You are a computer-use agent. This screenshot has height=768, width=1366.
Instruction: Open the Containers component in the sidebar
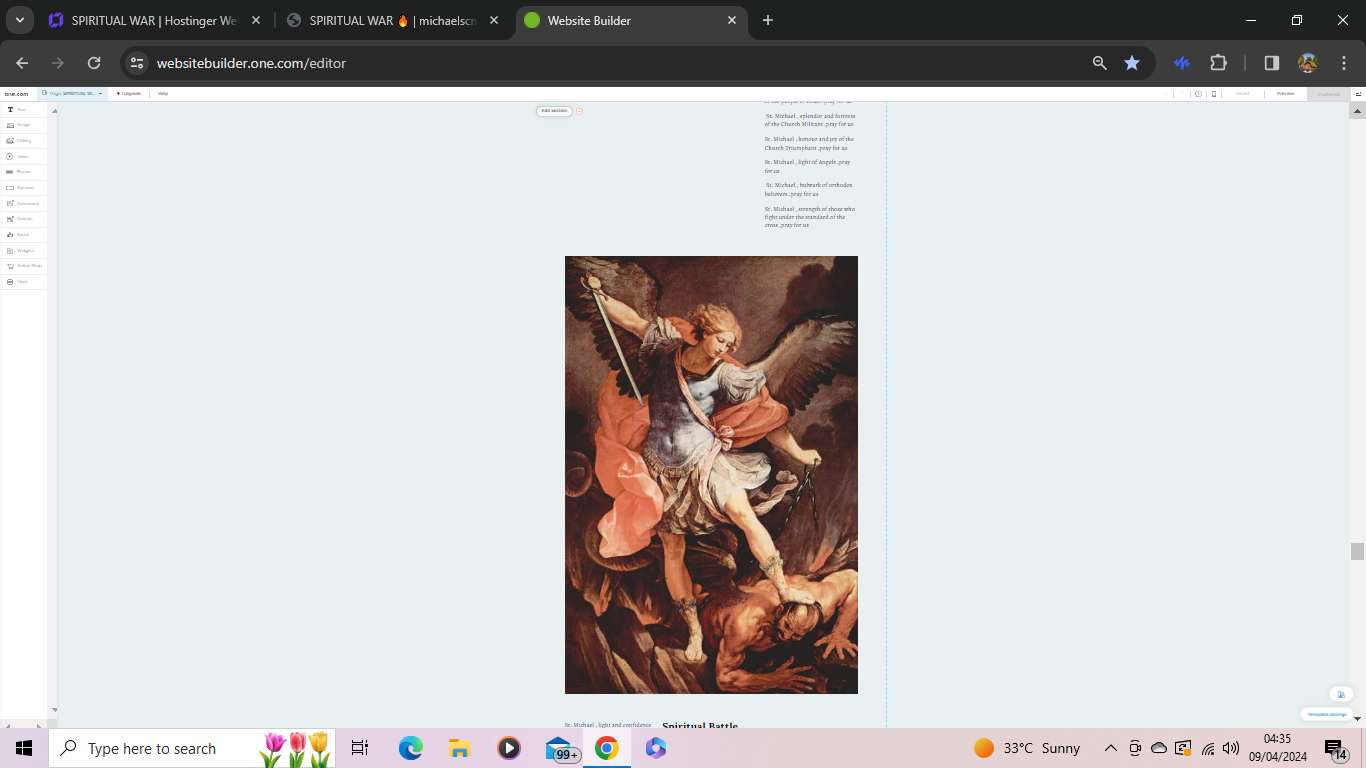tap(23, 203)
